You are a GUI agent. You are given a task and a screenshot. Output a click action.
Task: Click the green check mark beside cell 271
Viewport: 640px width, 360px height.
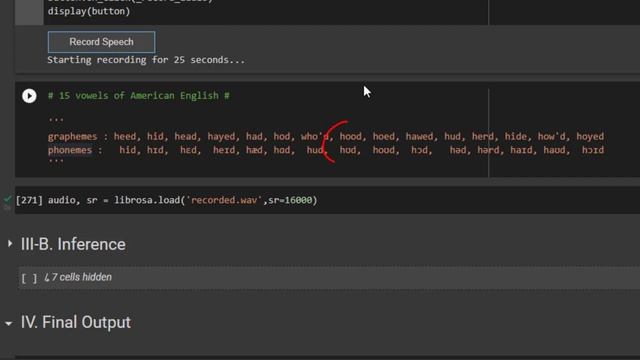pyautogui.click(x=7, y=199)
